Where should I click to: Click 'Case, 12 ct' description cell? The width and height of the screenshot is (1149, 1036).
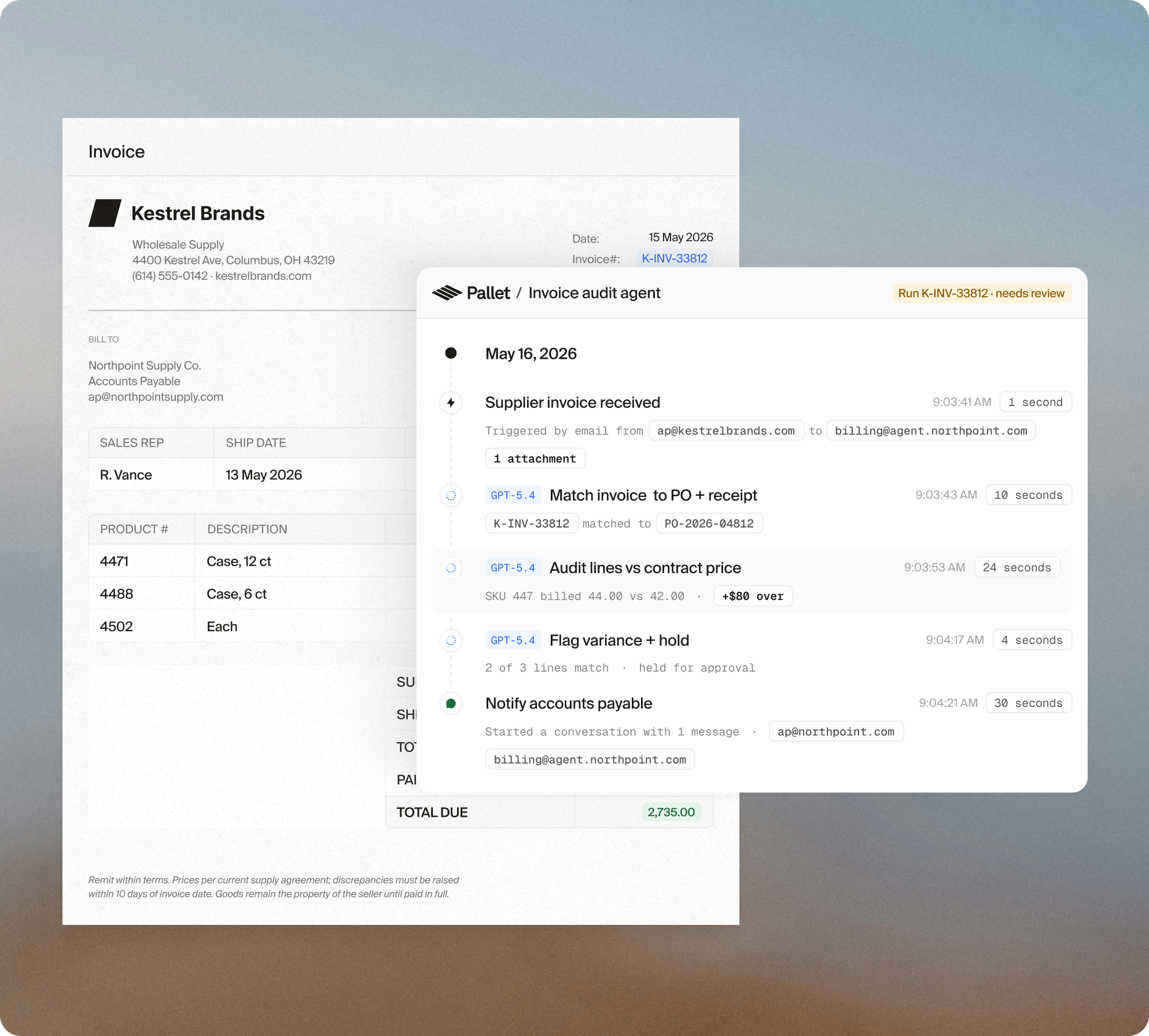239,561
